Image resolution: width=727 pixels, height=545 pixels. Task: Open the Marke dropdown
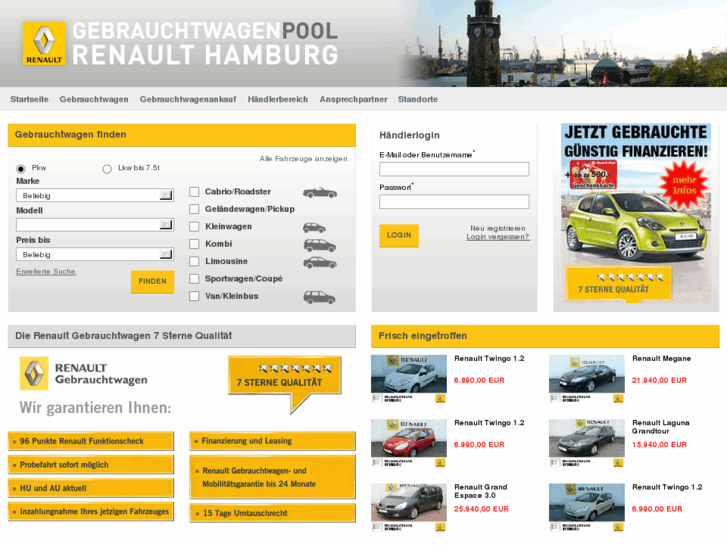click(x=95, y=195)
